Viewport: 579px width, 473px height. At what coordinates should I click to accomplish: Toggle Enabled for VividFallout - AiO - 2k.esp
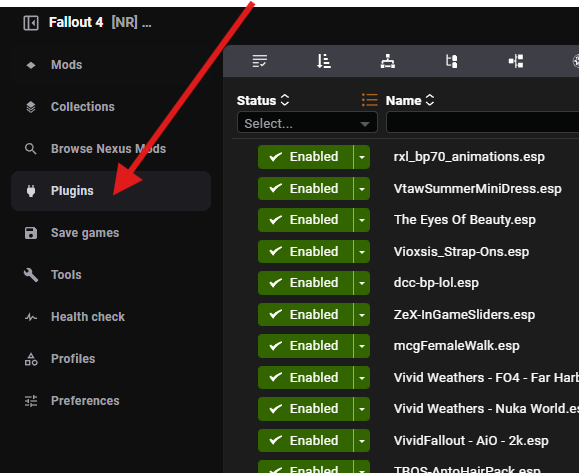pos(305,441)
